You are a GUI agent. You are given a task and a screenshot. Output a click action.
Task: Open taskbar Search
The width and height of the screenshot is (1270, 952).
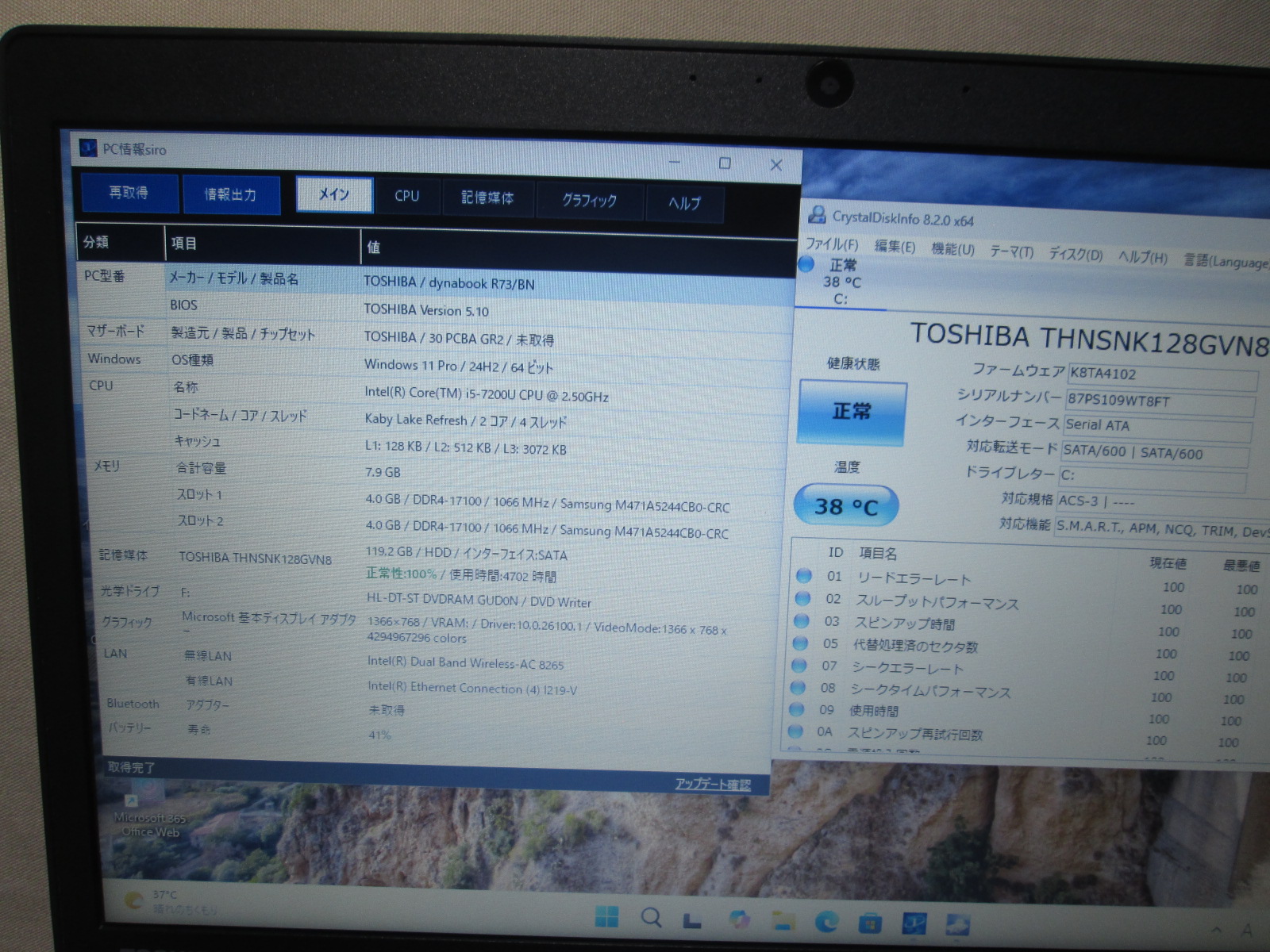point(652,918)
